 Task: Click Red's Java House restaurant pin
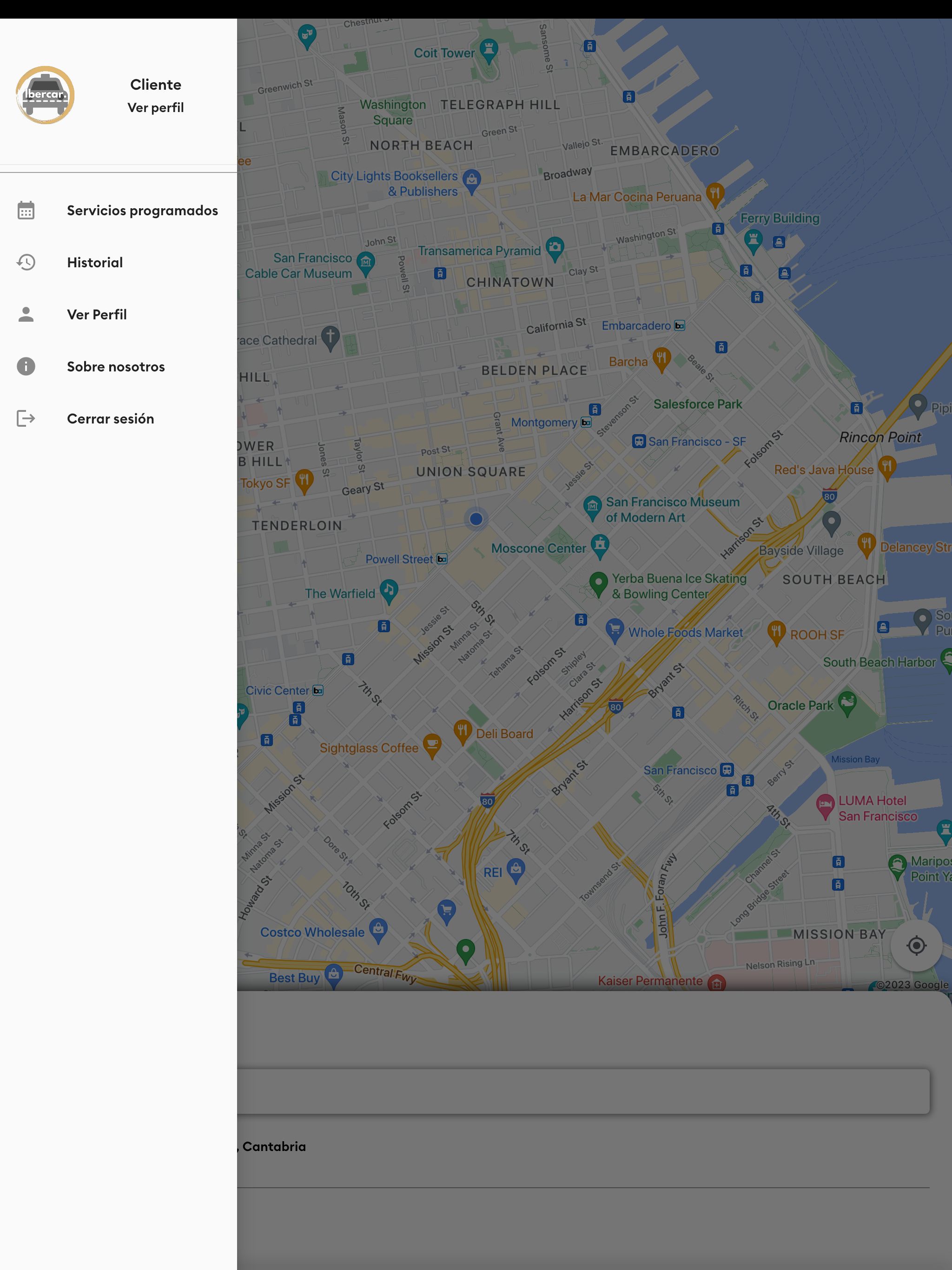887,468
